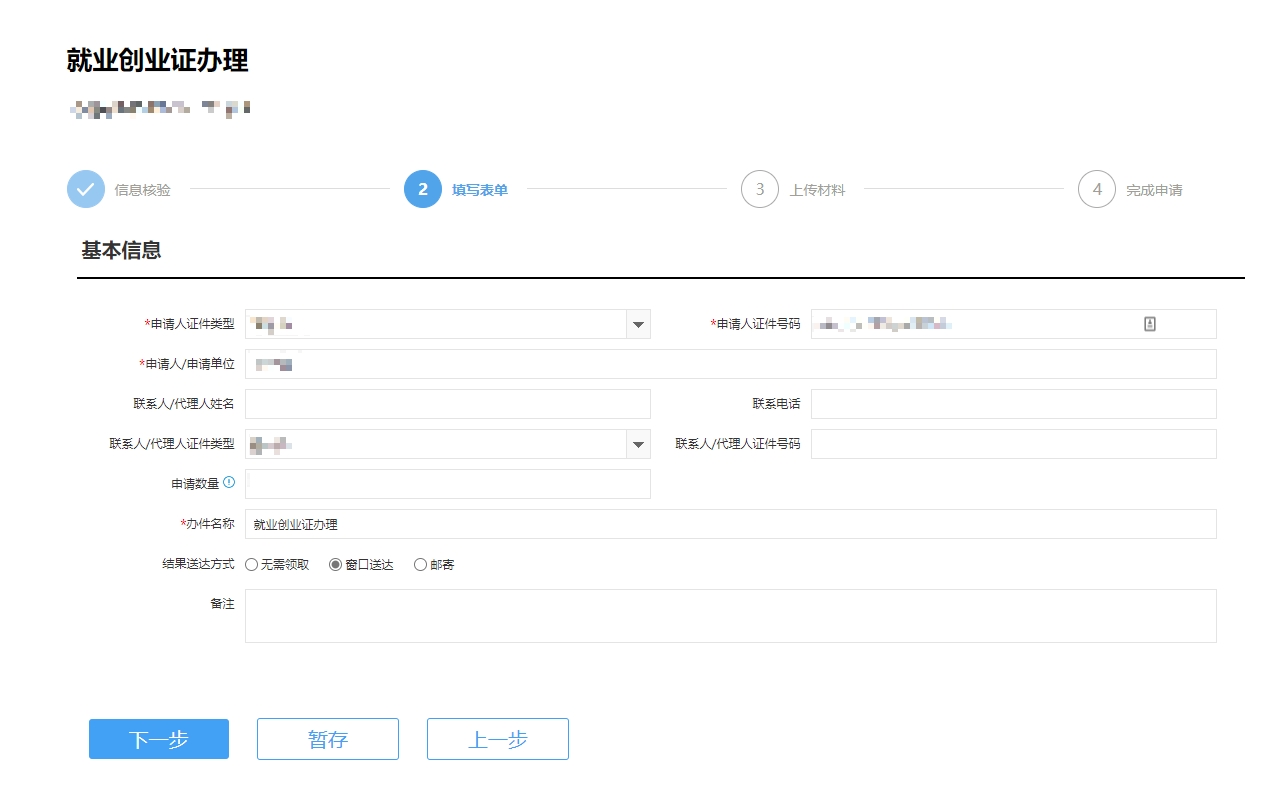Select the 窗口送达 radio option
This screenshot has width=1279, height=804.
[x=336, y=565]
